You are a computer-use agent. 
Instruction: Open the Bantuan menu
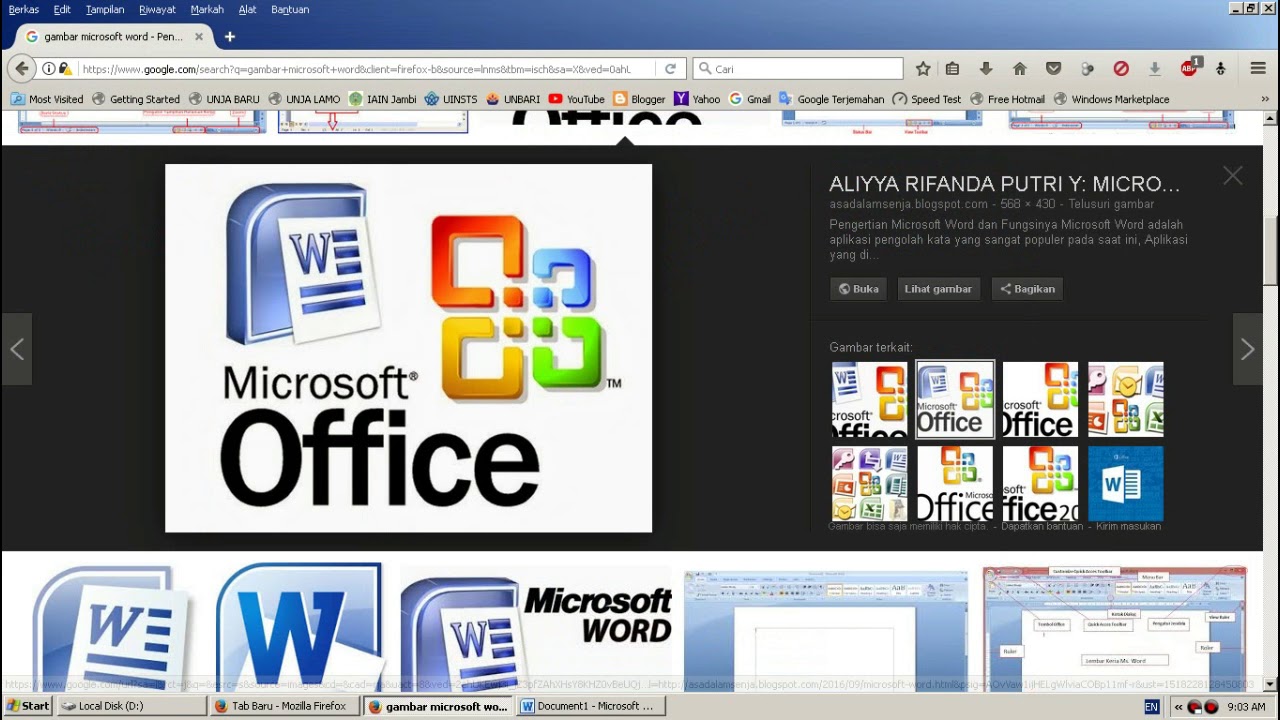[290, 9]
